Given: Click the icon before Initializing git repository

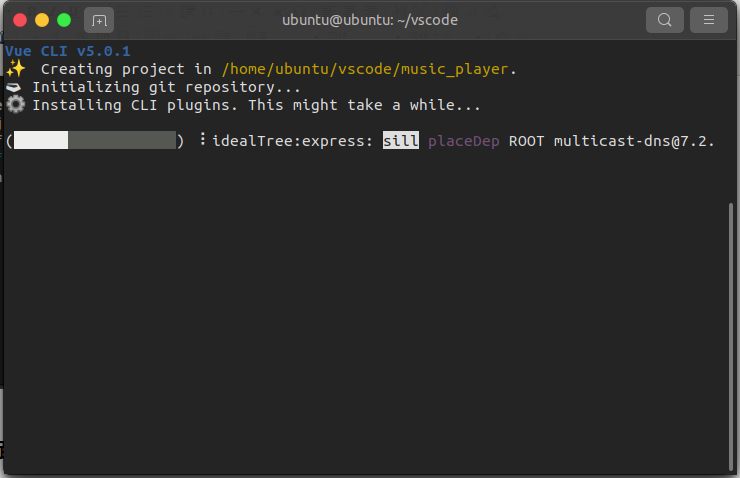Looking at the screenshot, I should [x=15, y=87].
